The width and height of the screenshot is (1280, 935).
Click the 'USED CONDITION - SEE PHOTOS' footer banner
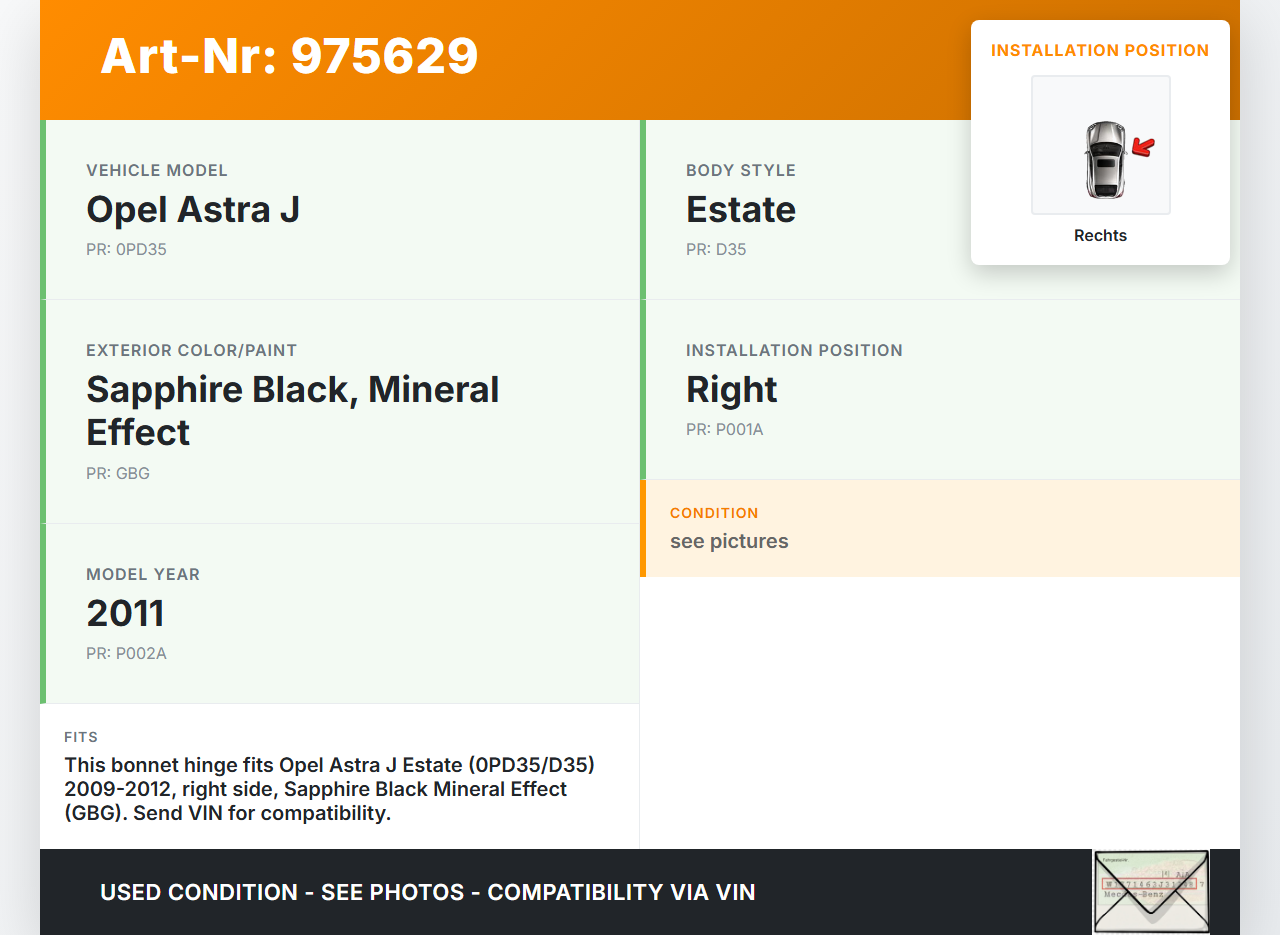click(x=427, y=892)
